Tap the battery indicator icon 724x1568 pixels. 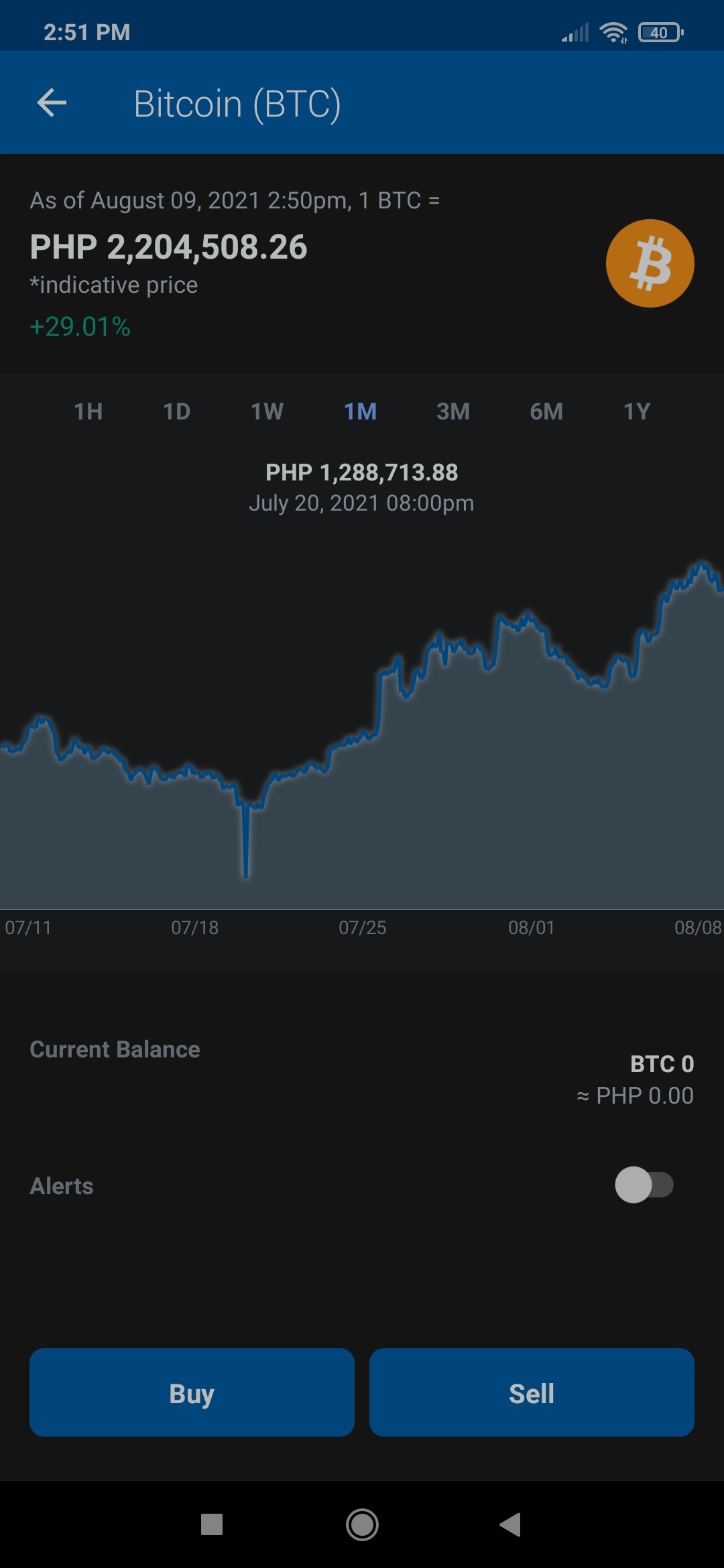[661, 32]
